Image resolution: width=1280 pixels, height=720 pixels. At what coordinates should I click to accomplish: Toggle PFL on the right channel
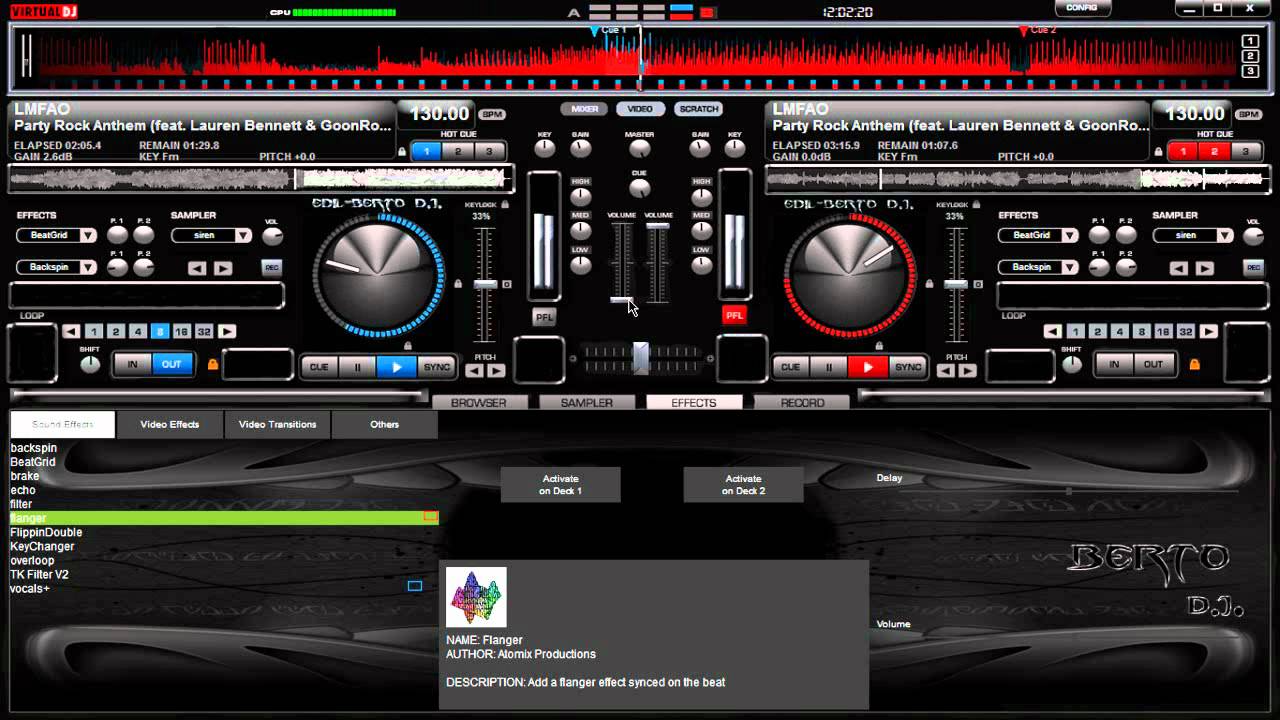734,315
